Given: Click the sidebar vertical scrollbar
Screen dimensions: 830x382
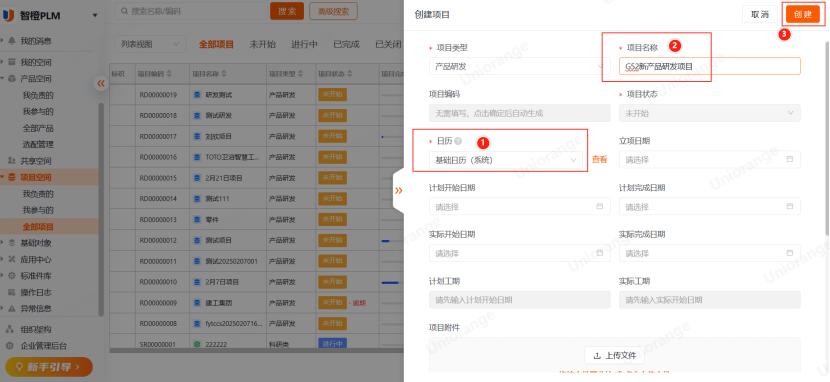Looking at the screenshot, I should tap(101, 209).
